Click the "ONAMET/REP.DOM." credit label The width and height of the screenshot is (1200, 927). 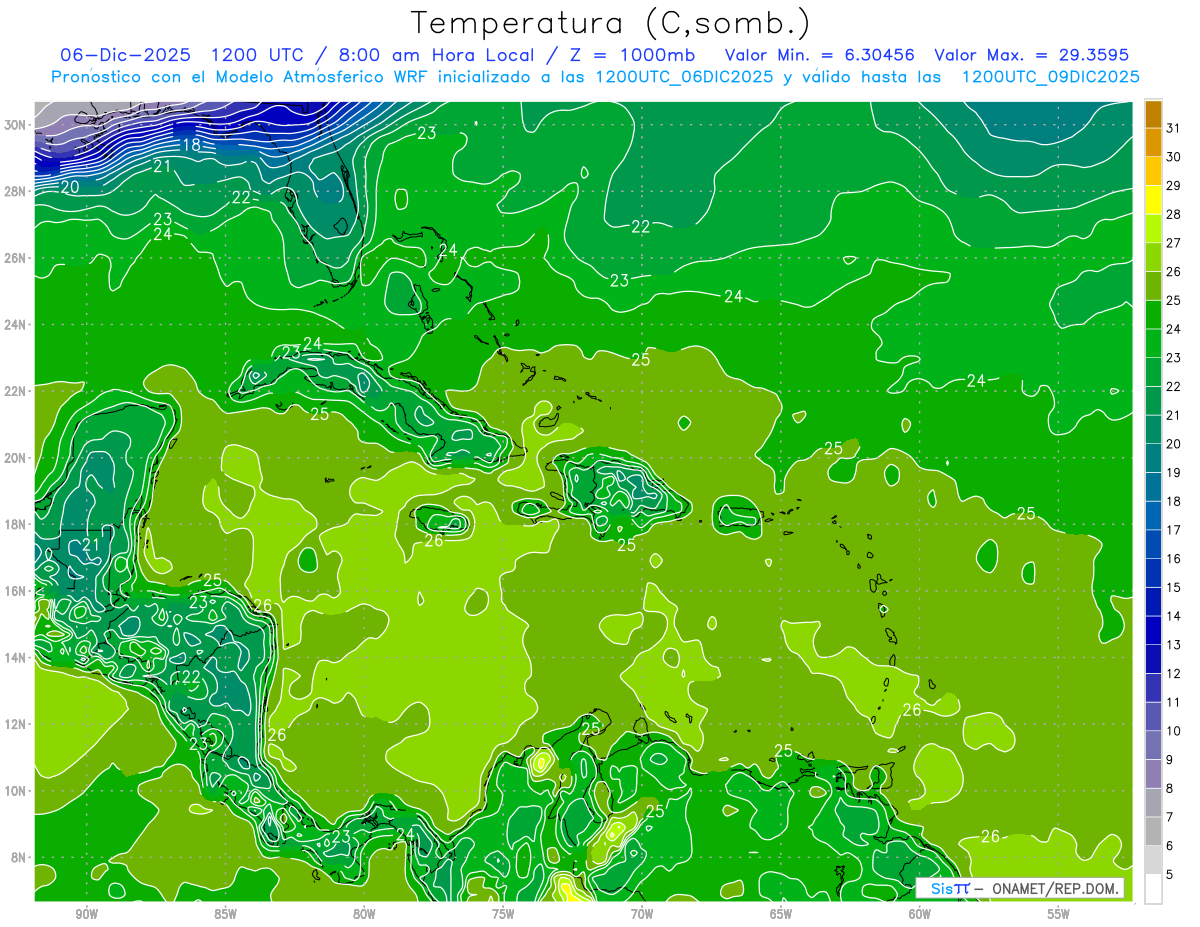[x=1056, y=888]
